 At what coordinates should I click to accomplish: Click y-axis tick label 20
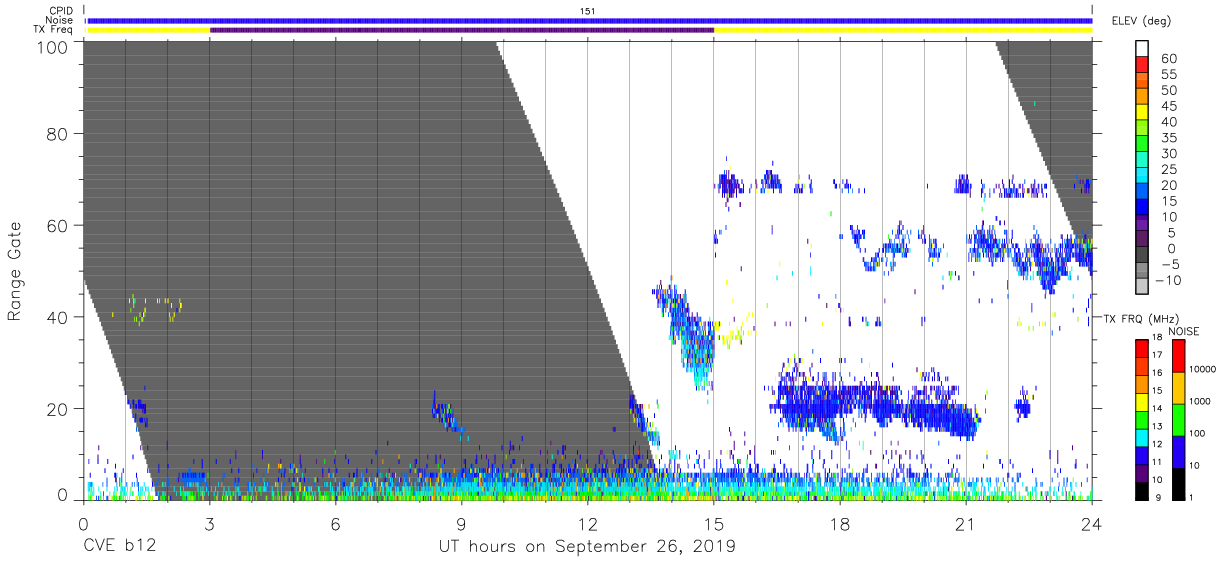coord(57,408)
